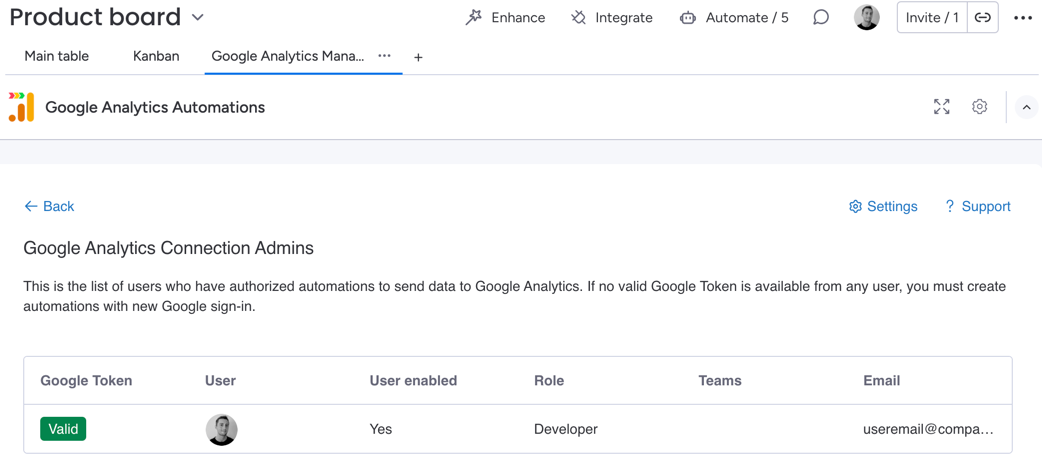Open the Integrate plug option
The width and height of the screenshot is (1042, 464).
coord(611,18)
